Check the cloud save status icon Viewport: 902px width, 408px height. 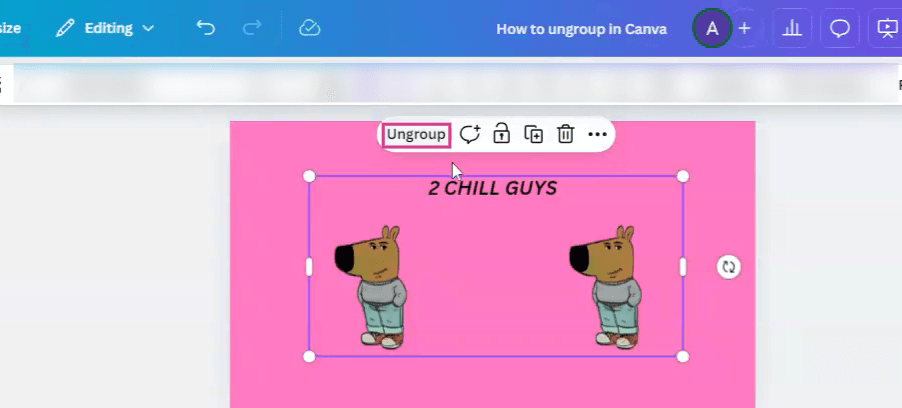point(309,28)
